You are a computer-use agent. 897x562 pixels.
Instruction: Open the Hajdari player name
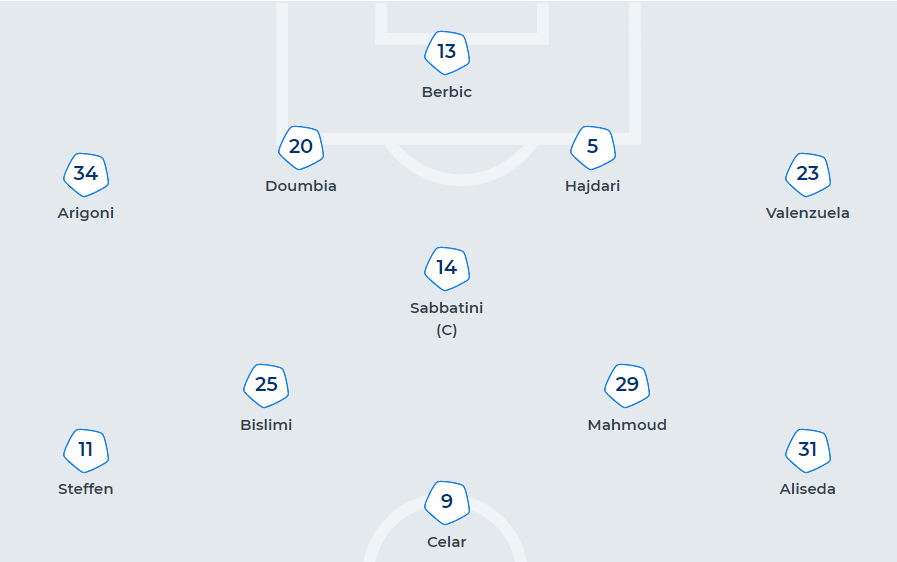tap(592, 186)
